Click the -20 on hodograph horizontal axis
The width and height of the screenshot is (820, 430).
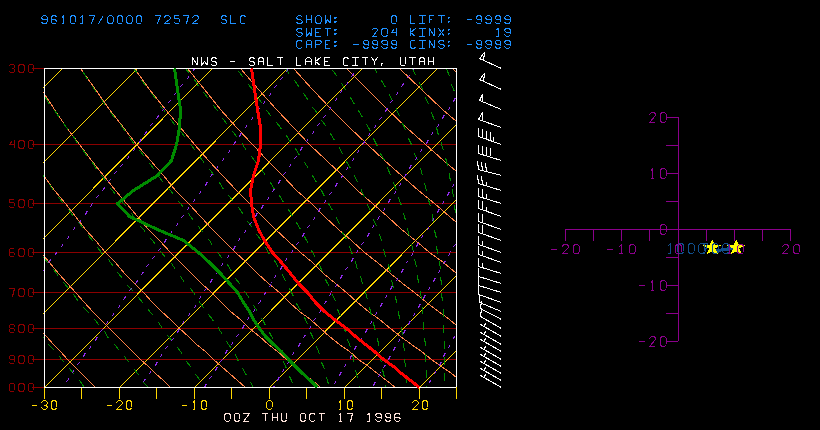tap(566, 249)
